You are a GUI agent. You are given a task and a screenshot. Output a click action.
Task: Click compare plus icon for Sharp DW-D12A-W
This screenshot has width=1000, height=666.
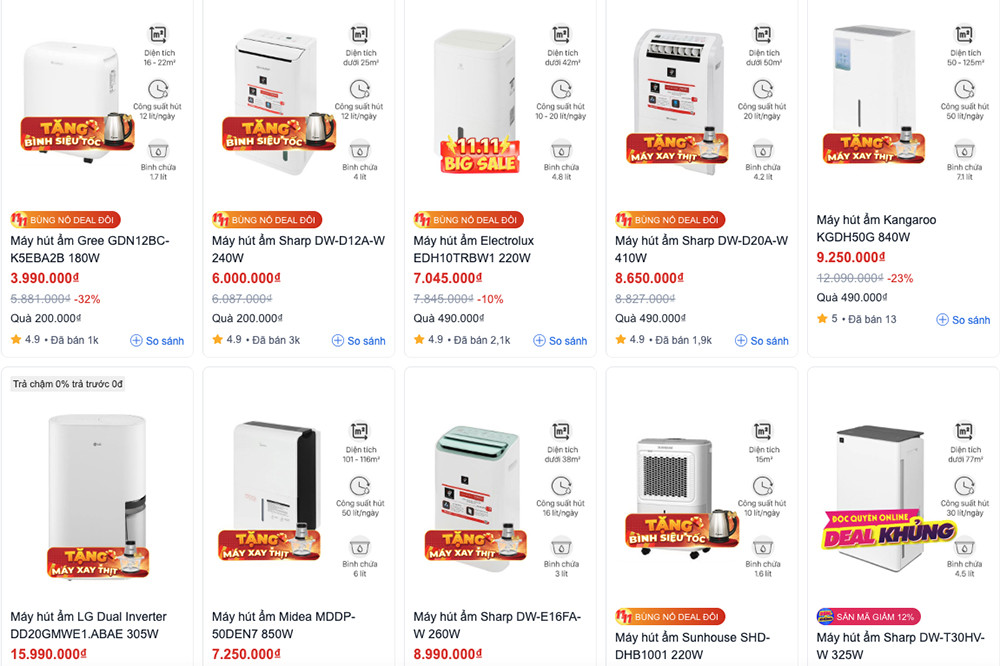click(x=338, y=341)
